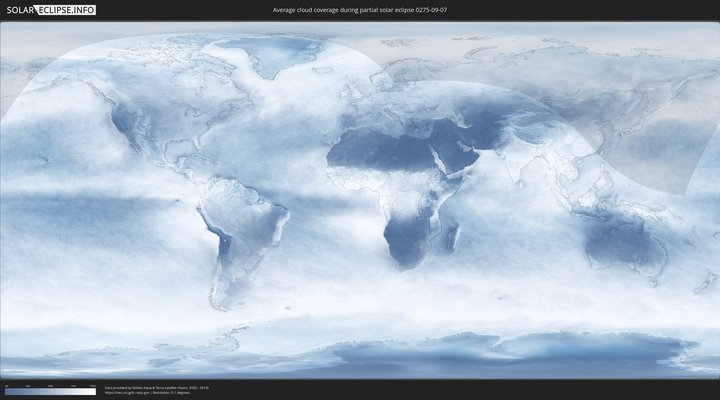Image resolution: width=720 pixels, height=400 pixels.
Task: Click the 'Data provided by NASA's Aqua & Terra satellite' text
Action: [141, 388]
